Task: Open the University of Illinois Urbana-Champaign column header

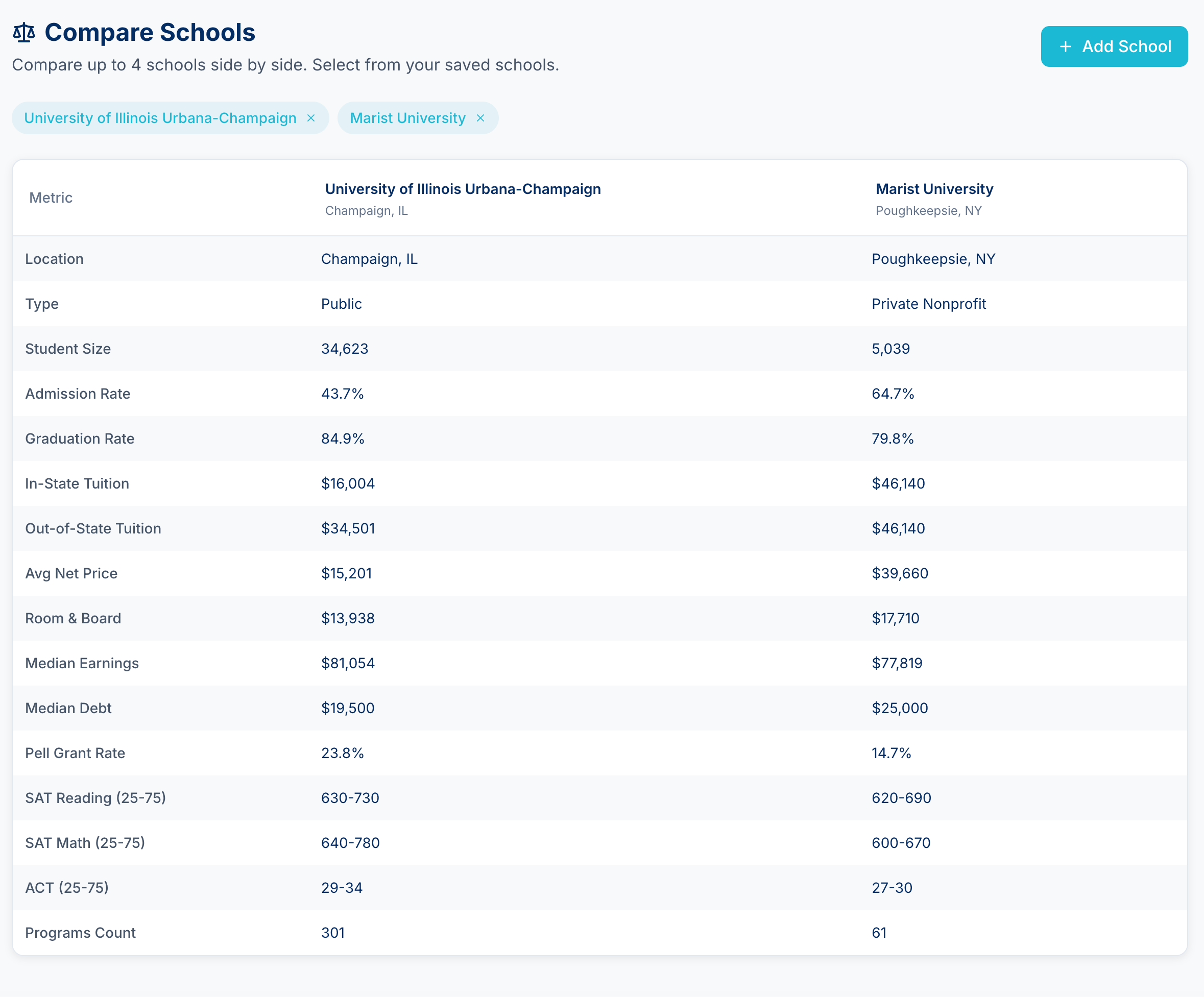Action: pyautogui.click(x=463, y=188)
